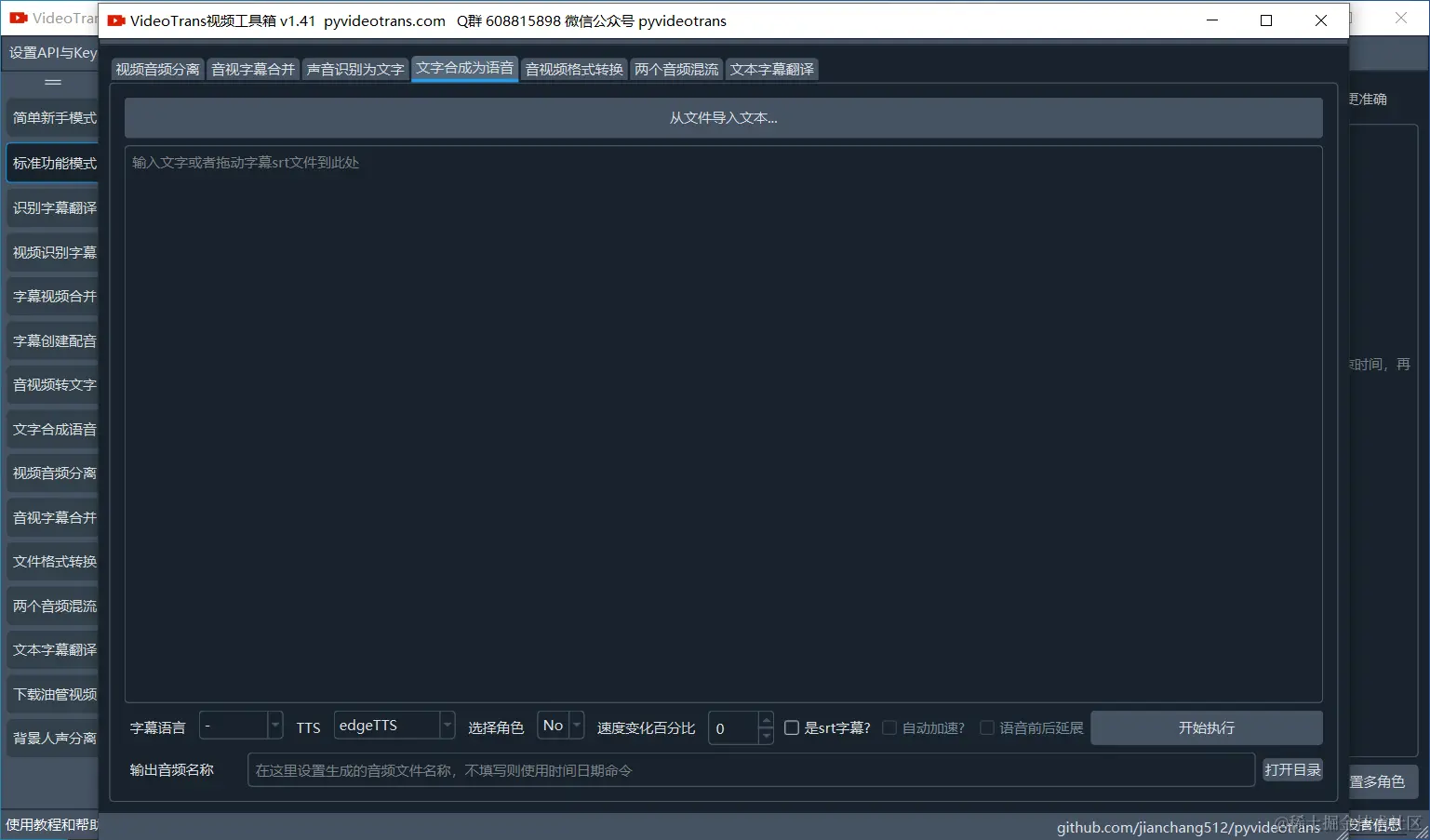Open 视频音频分离 in the sidebar
Image resolution: width=1430 pixels, height=840 pixels.
click(53, 473)
